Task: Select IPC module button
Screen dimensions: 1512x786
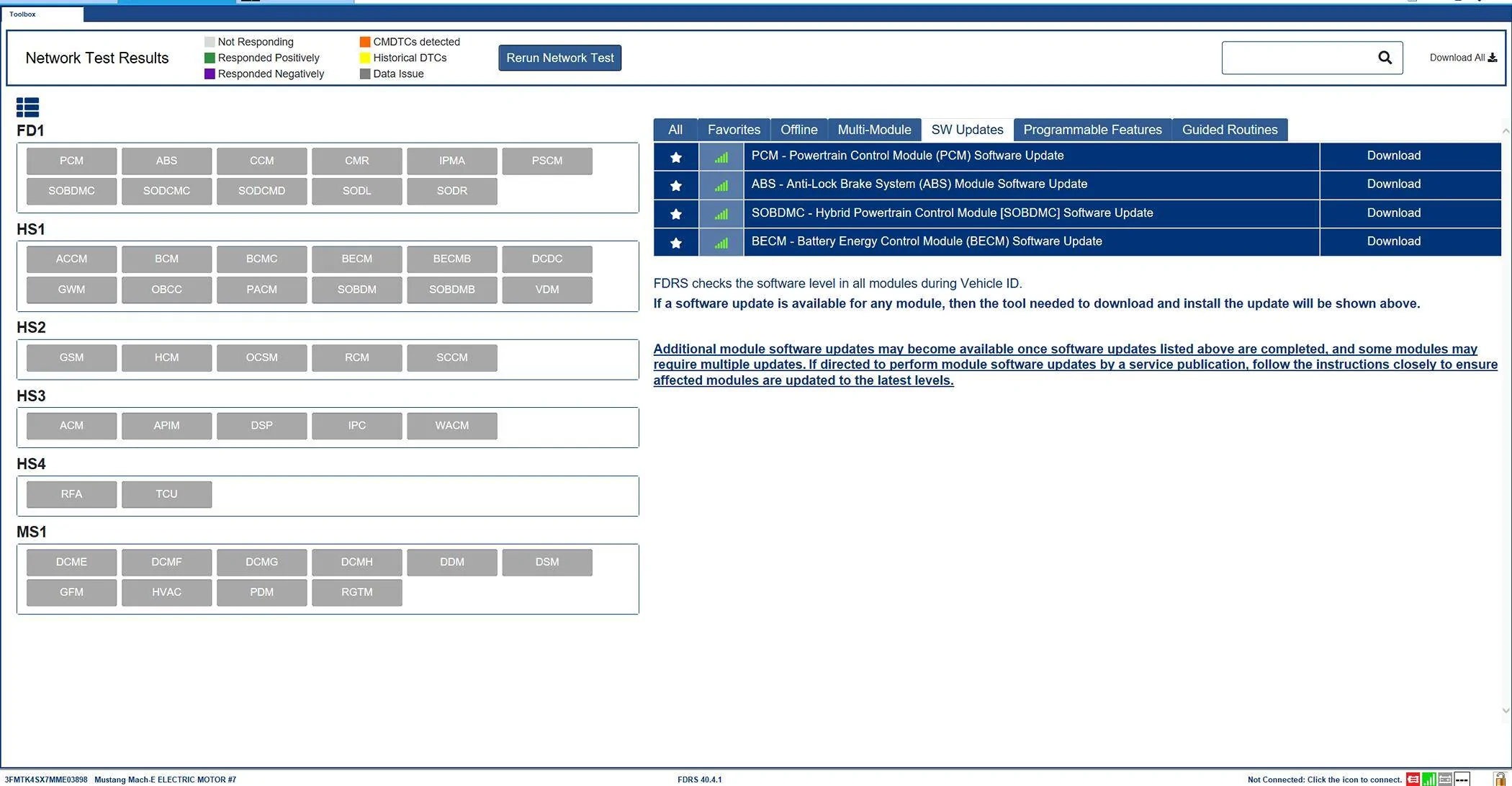Action: click(356, 426)
